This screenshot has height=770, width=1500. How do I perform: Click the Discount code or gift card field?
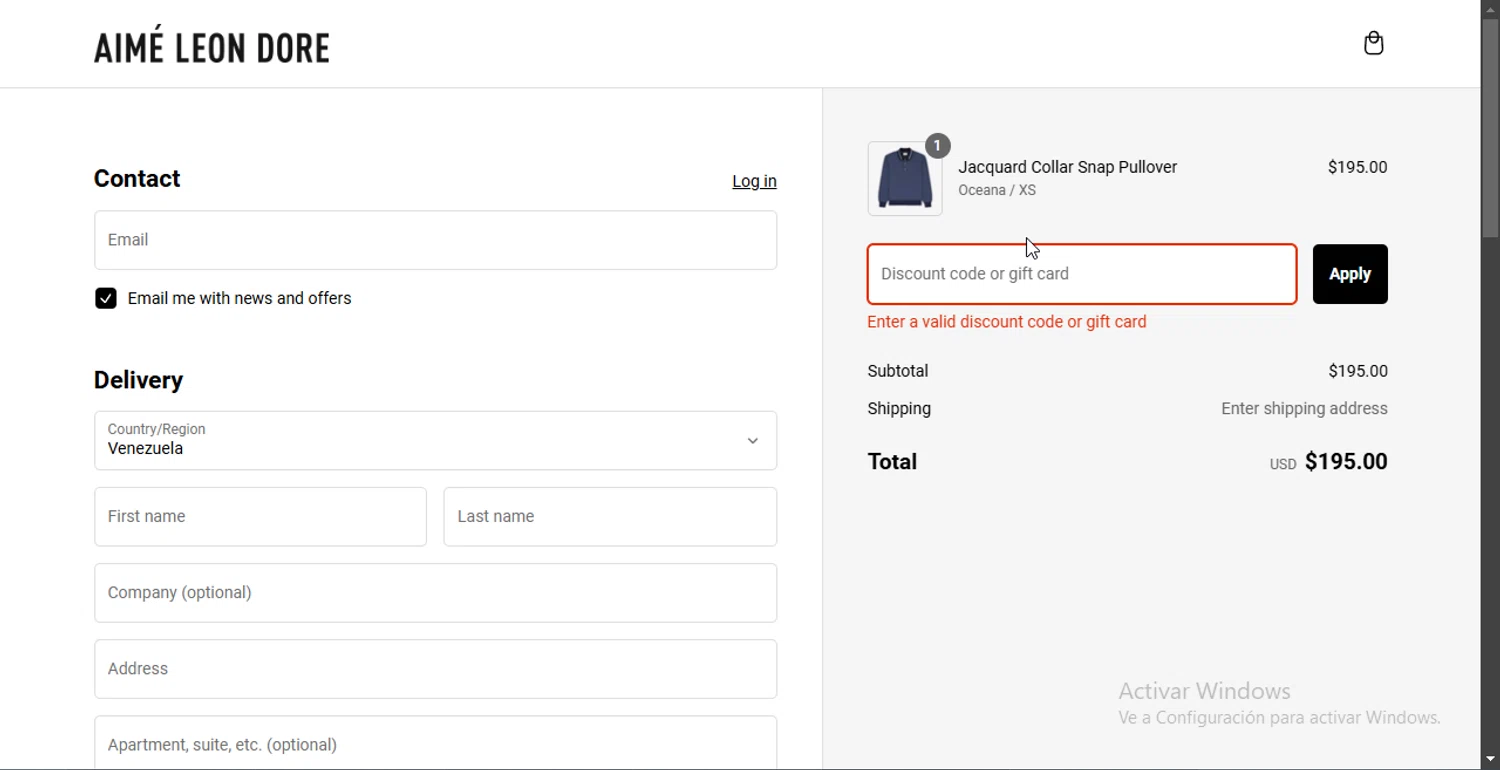(1082, 274)
